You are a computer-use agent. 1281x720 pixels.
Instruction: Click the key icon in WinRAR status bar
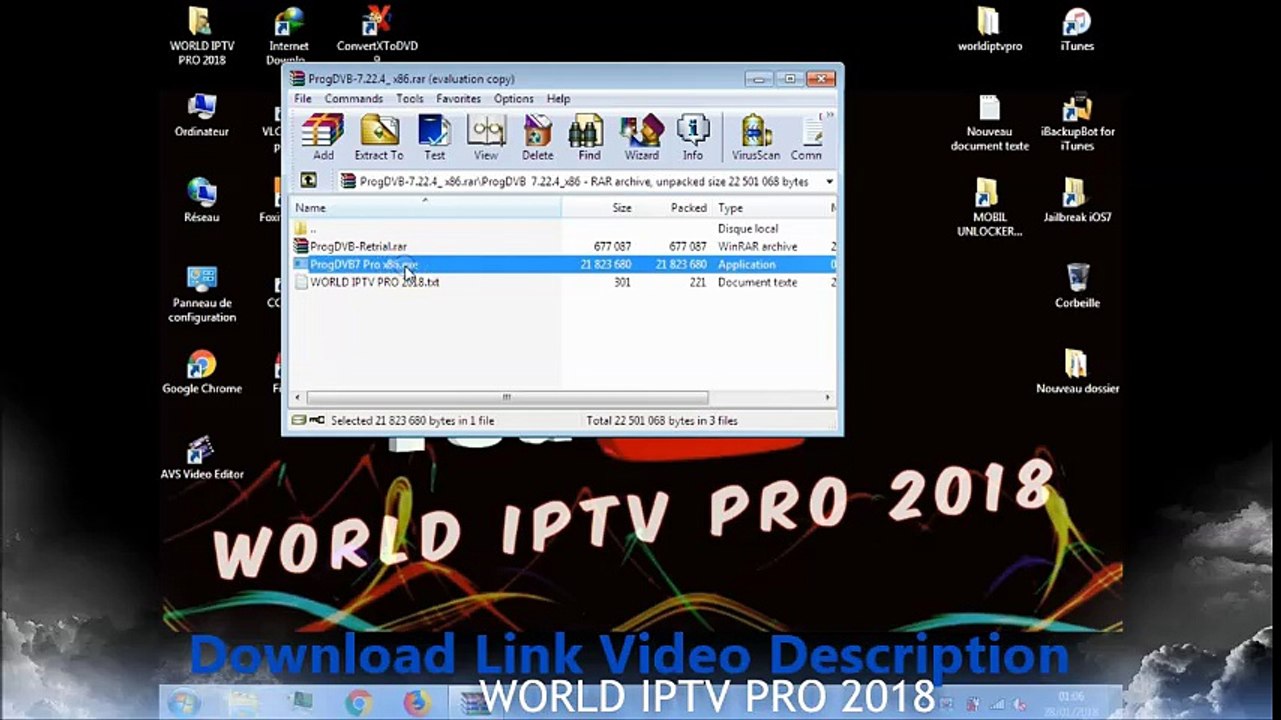tap(316, 421)
